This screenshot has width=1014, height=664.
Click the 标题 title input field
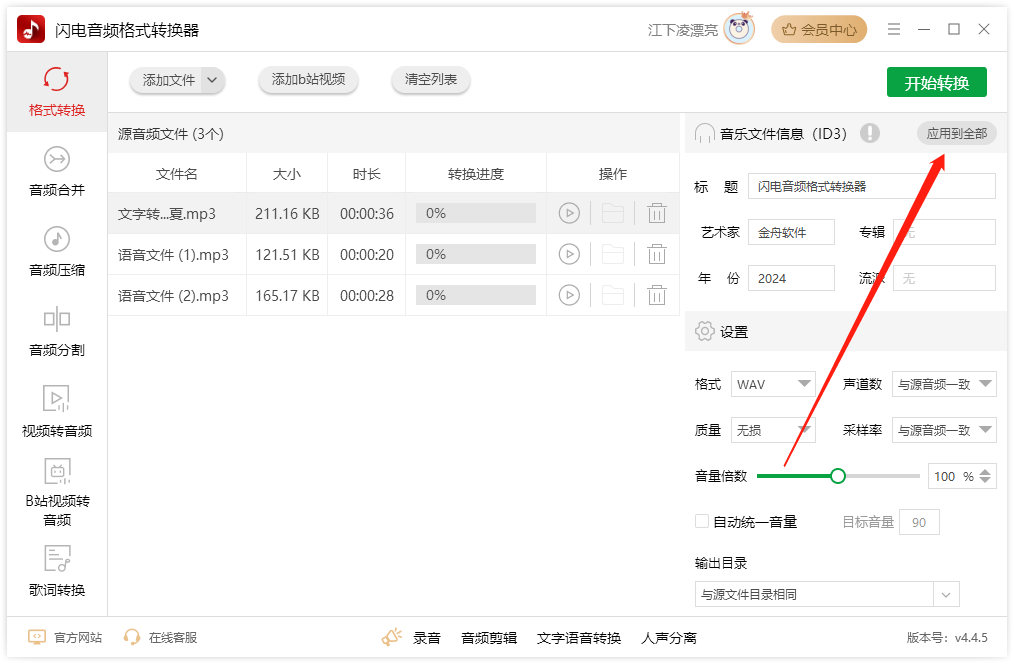[871, 187]
